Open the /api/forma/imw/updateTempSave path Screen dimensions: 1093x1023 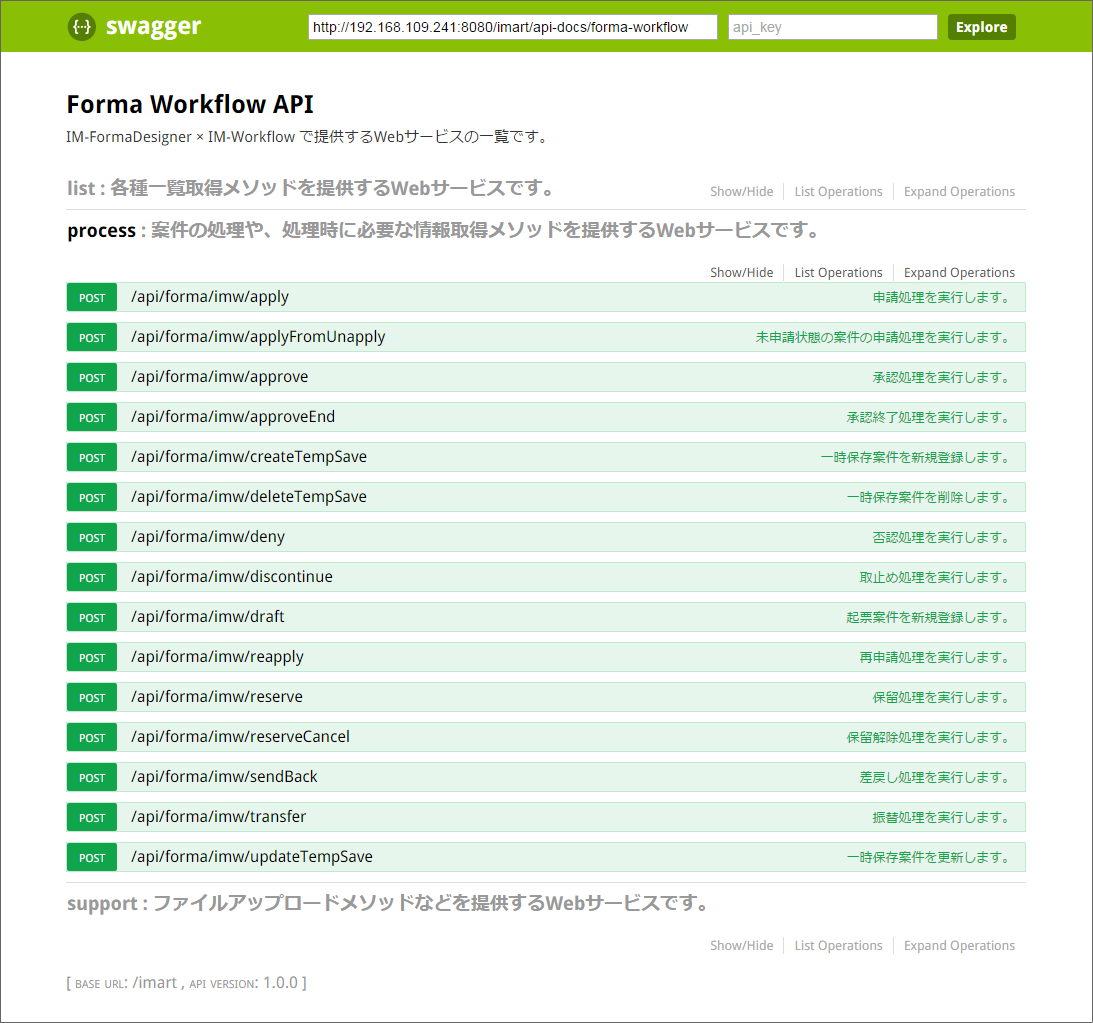coord(252,856)
